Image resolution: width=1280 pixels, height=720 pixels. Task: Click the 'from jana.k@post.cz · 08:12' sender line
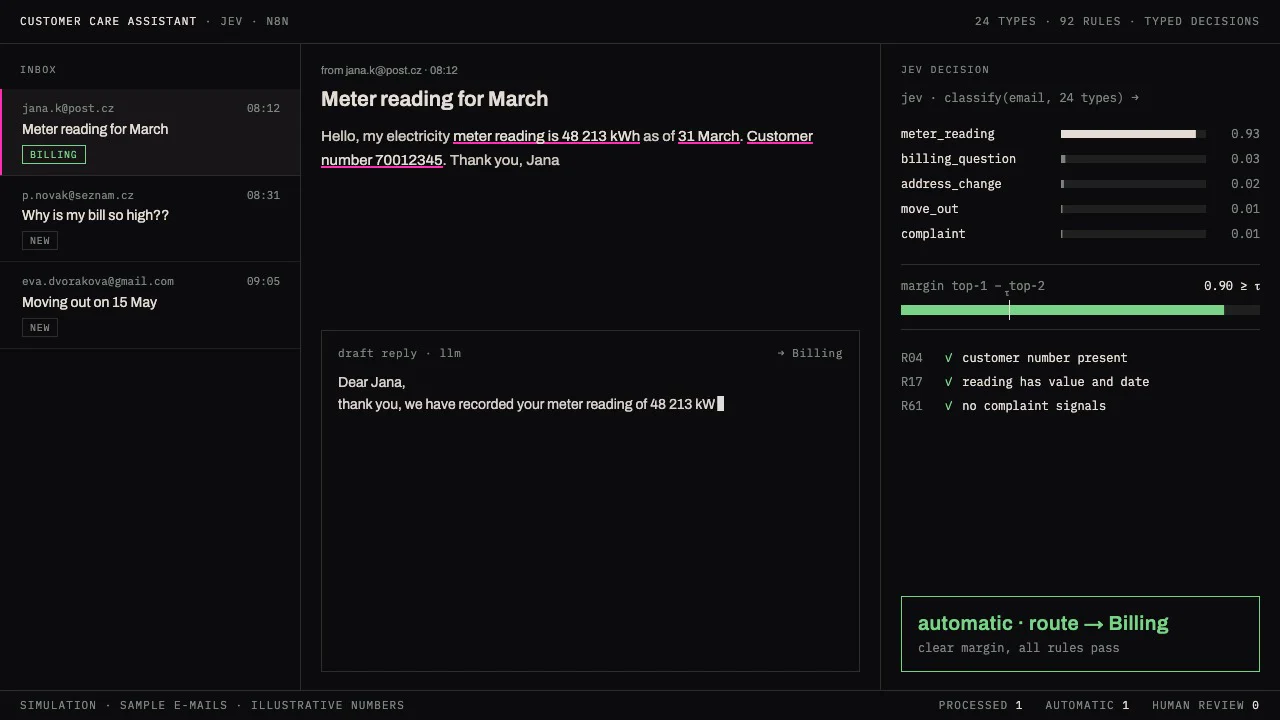[389, 70]
